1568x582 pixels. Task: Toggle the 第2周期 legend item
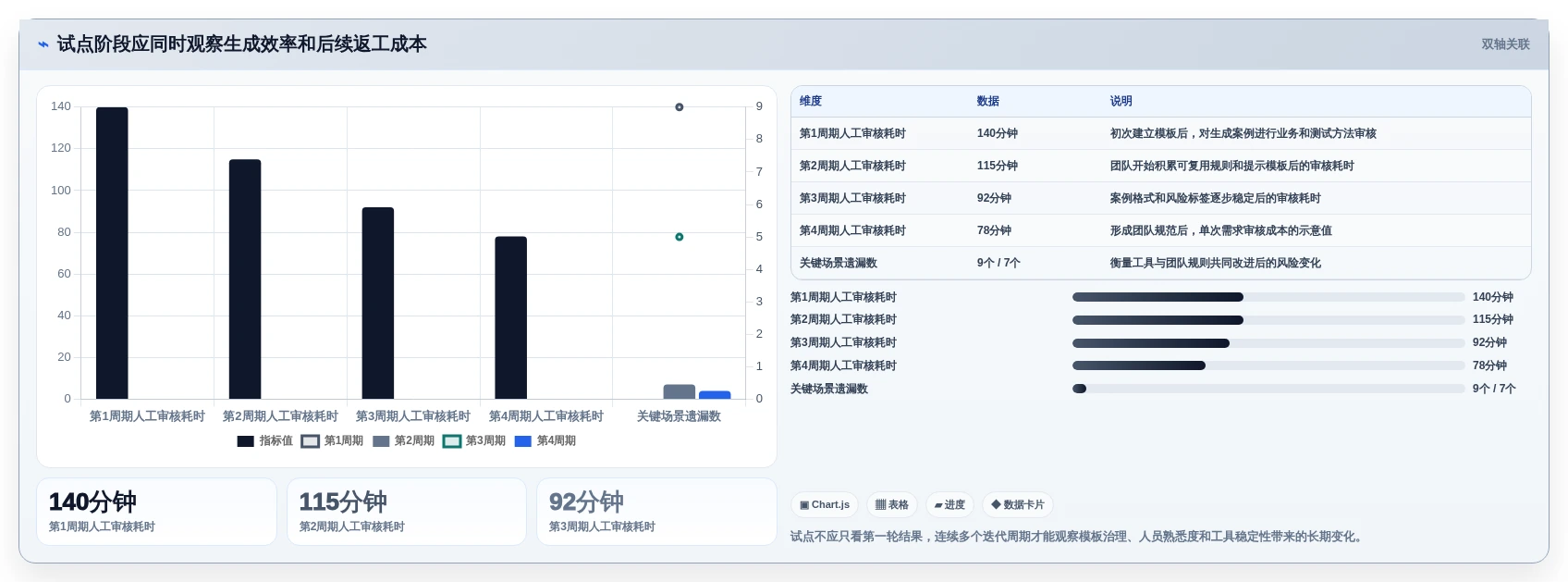(x=403, y=441)
